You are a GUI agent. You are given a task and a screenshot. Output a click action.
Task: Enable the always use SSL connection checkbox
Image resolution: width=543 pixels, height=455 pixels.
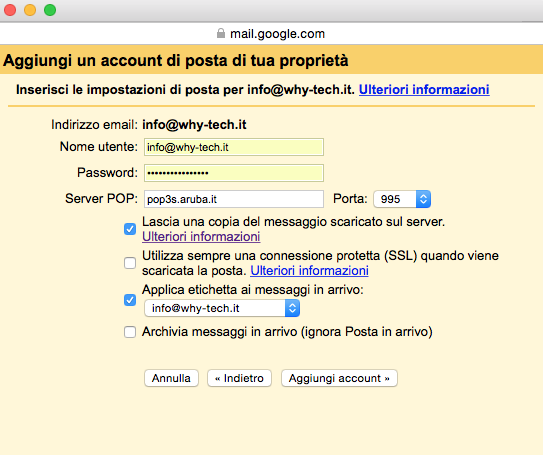point(130,263)
